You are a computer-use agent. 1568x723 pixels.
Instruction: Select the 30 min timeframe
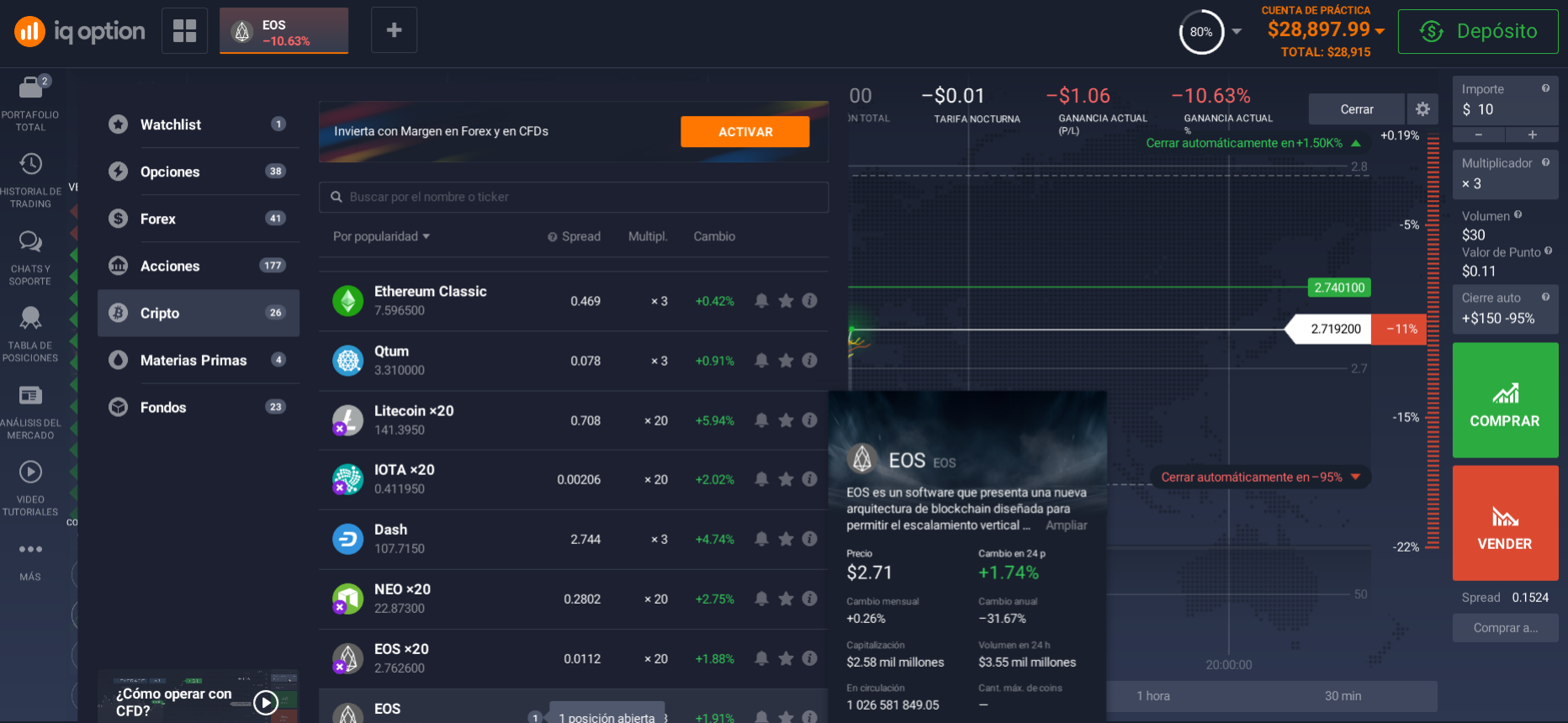click(1343, 696)
